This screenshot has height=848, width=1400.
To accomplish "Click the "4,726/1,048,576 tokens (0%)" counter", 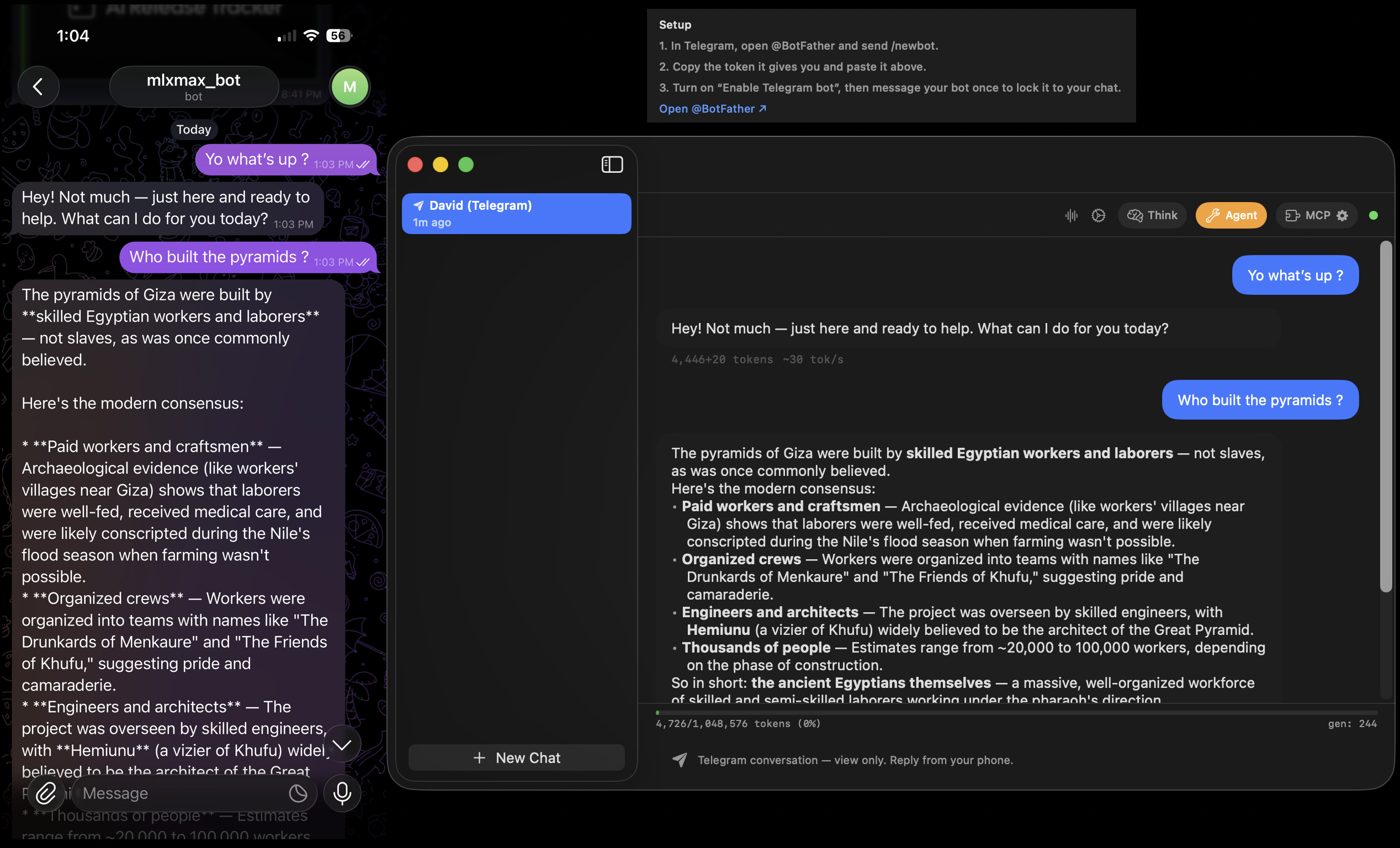I will 738,724.
